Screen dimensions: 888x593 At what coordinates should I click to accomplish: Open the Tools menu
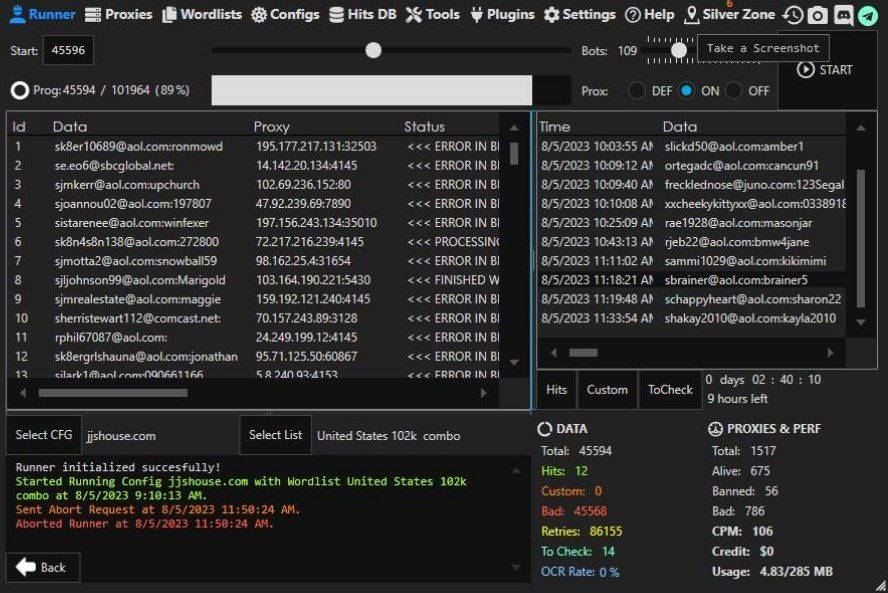click(433, 14)
